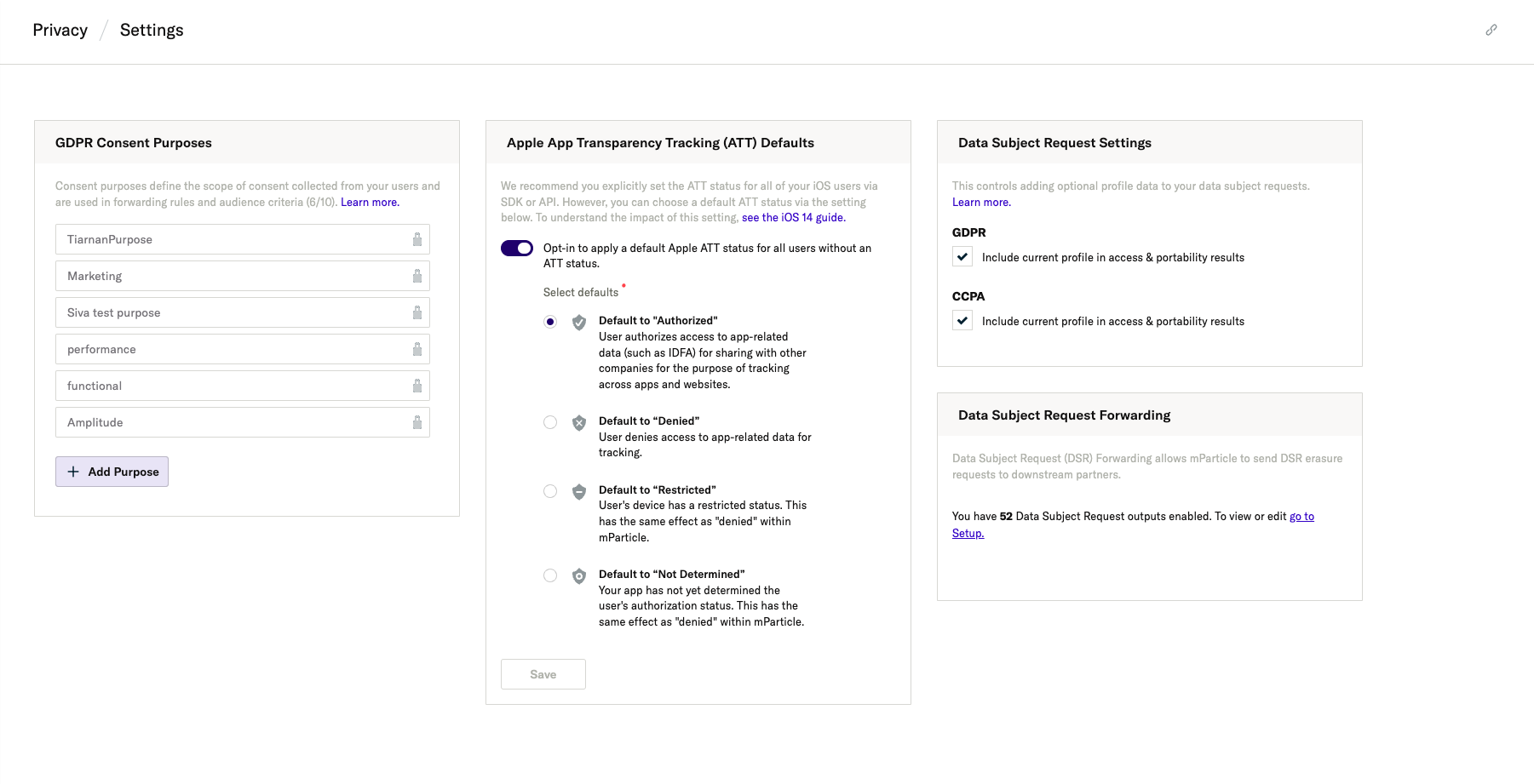Click the CCPA section label

pos(968,296)
